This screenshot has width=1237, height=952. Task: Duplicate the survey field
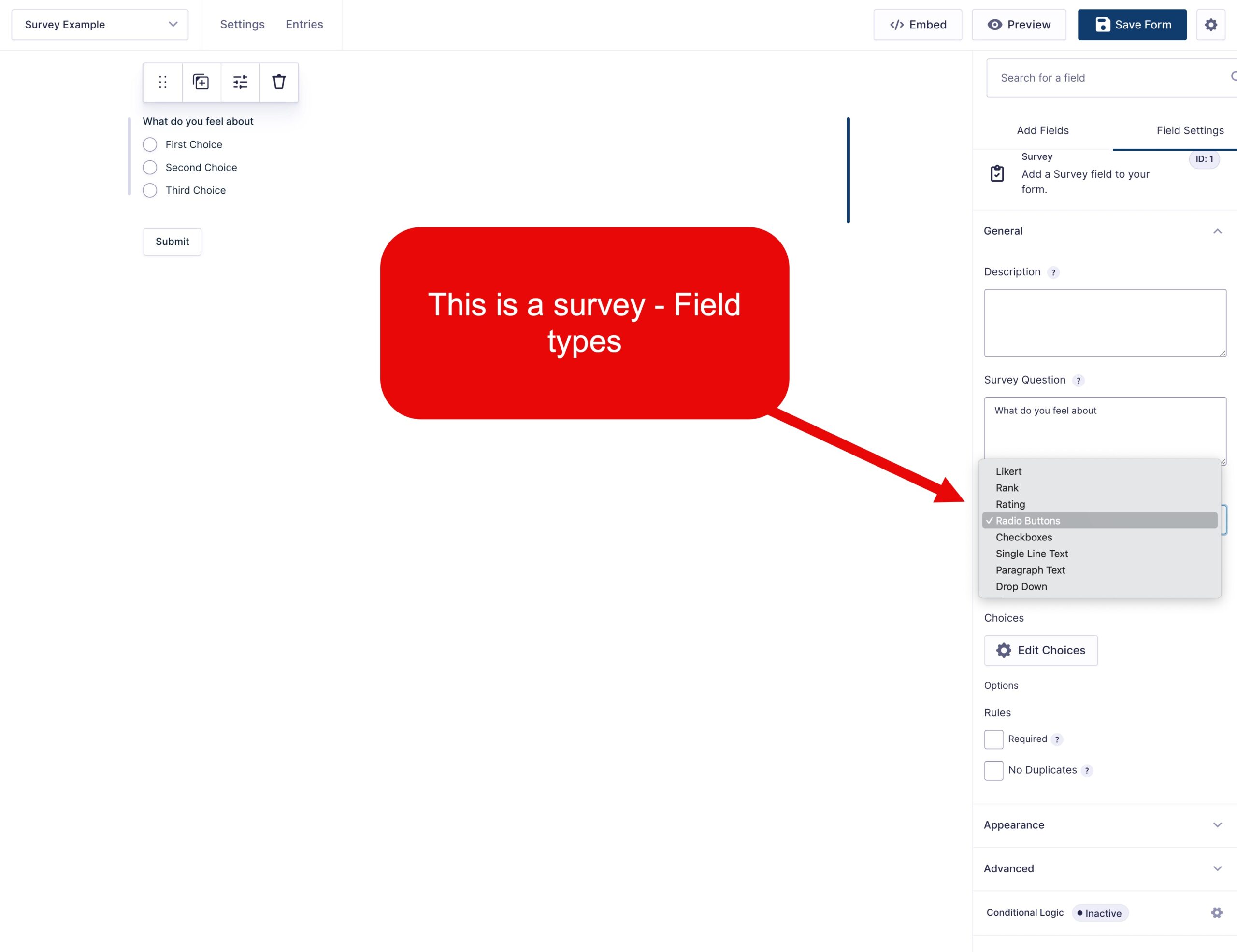201,82
